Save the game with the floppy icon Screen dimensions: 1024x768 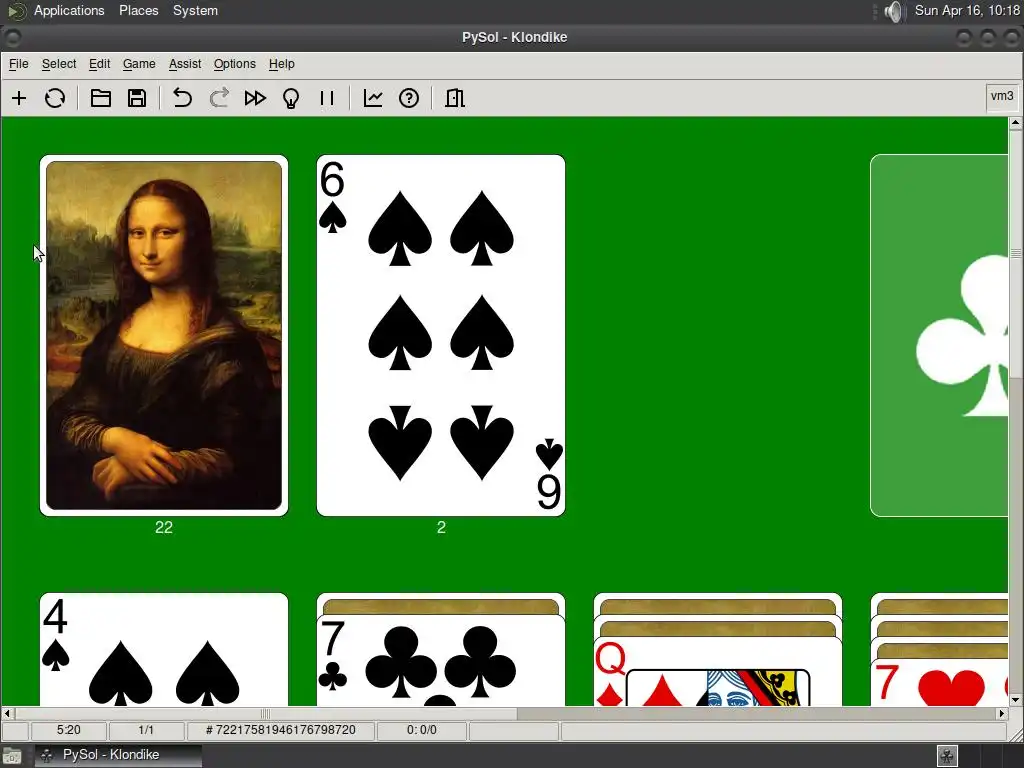(137, 98)
